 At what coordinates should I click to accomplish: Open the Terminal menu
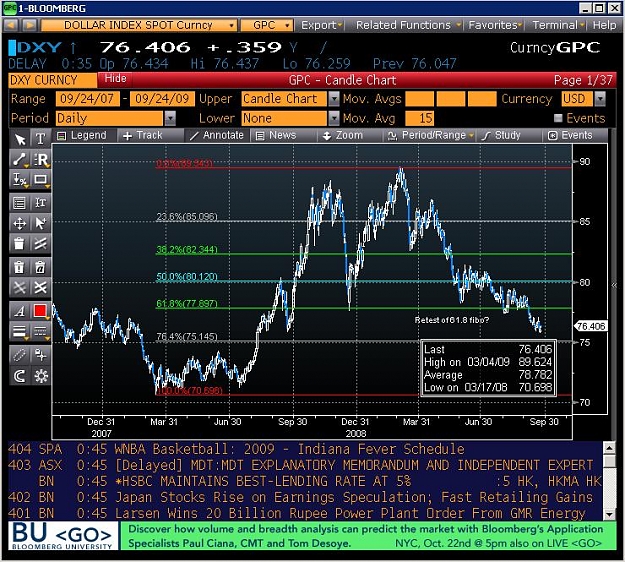(x=558, y=25)
